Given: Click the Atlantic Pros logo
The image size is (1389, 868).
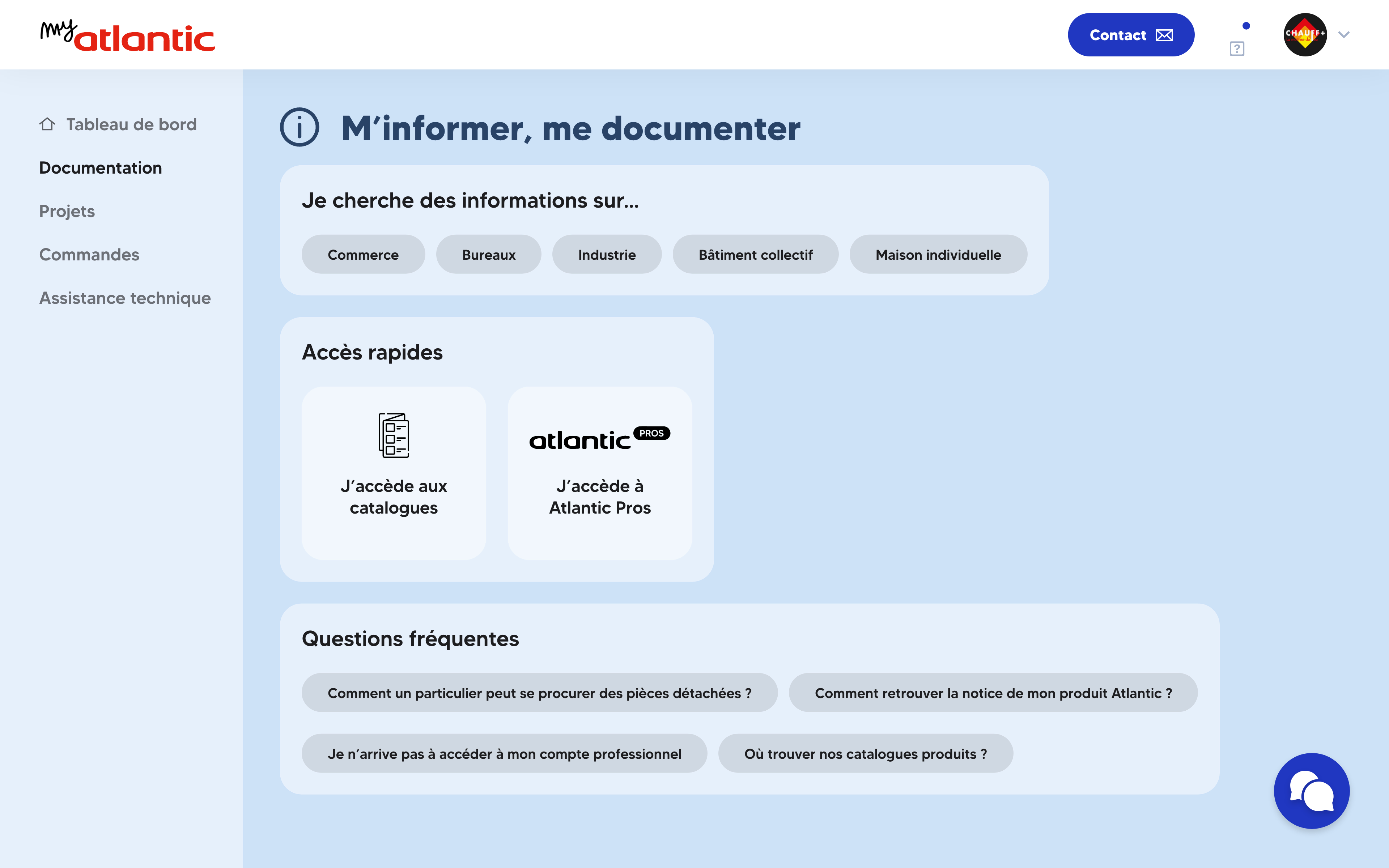Looking at the screenshot, I should tap(599, 439).
